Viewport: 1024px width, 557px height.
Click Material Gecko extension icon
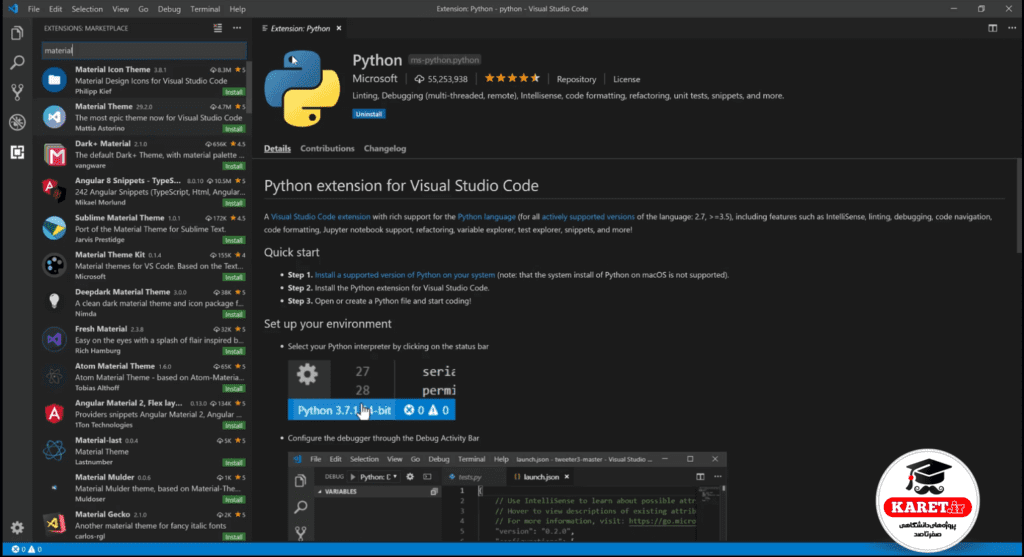(54, 524)
